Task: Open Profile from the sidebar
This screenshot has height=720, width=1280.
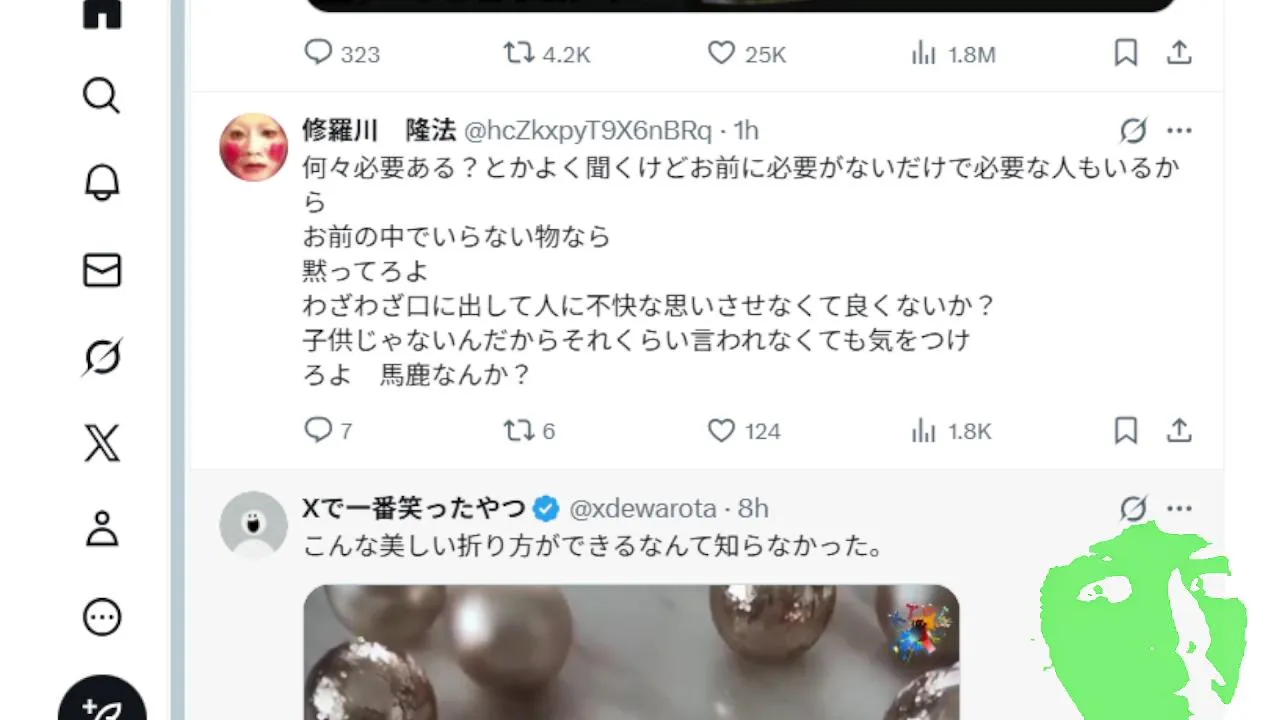Action: click(101, 530)
